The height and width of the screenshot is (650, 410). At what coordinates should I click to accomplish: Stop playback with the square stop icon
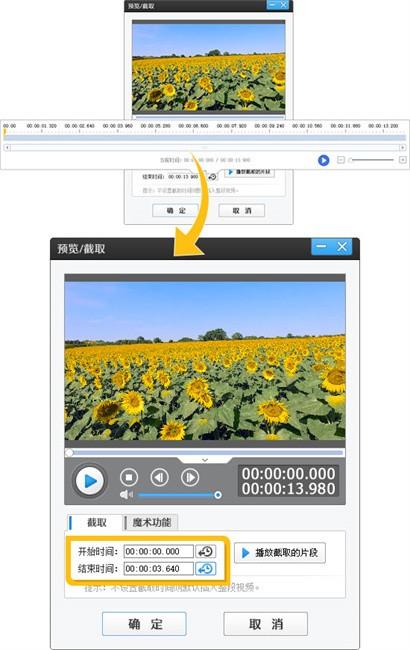click(x=129, y=477)
